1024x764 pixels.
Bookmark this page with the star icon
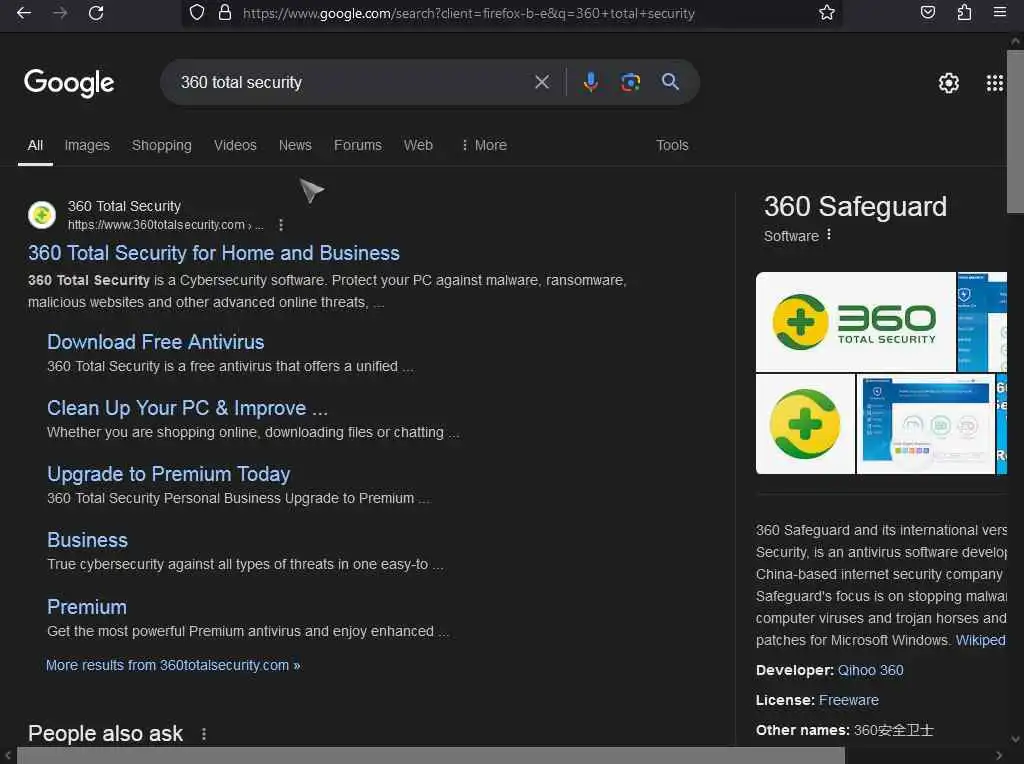[x=827, y=13]
